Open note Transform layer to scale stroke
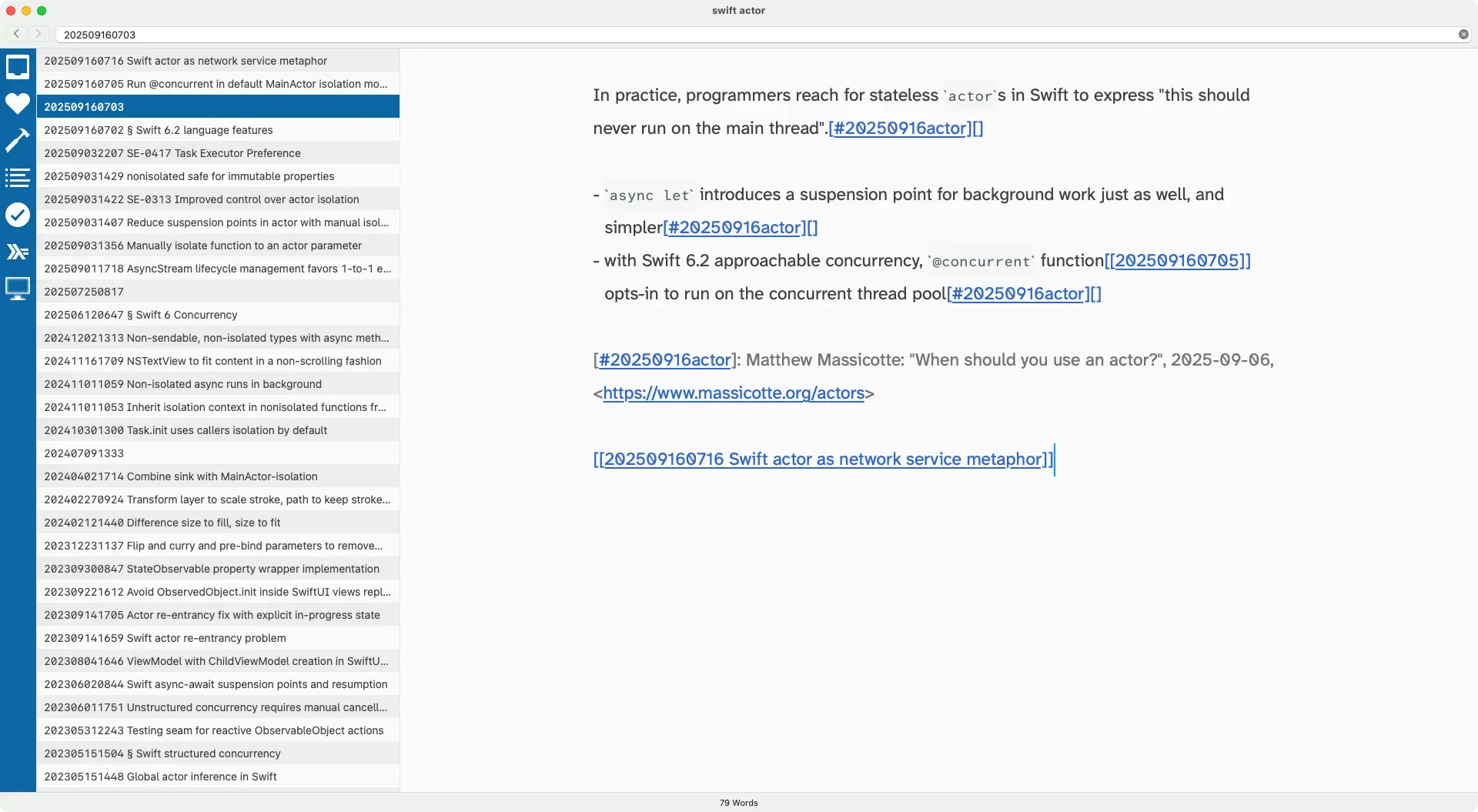The height and width of the screenshot is (812, 1478). coord(218,500)
